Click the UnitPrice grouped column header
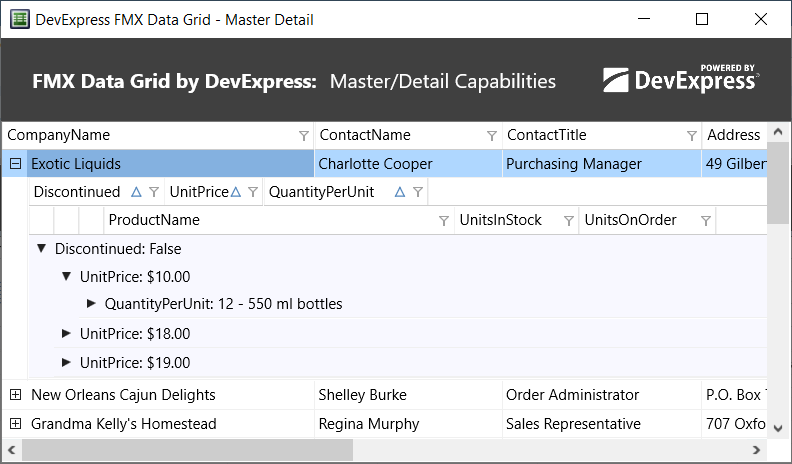Image resolution: width=792 pixels, height=464 pixels. click(x=214, y=192)
